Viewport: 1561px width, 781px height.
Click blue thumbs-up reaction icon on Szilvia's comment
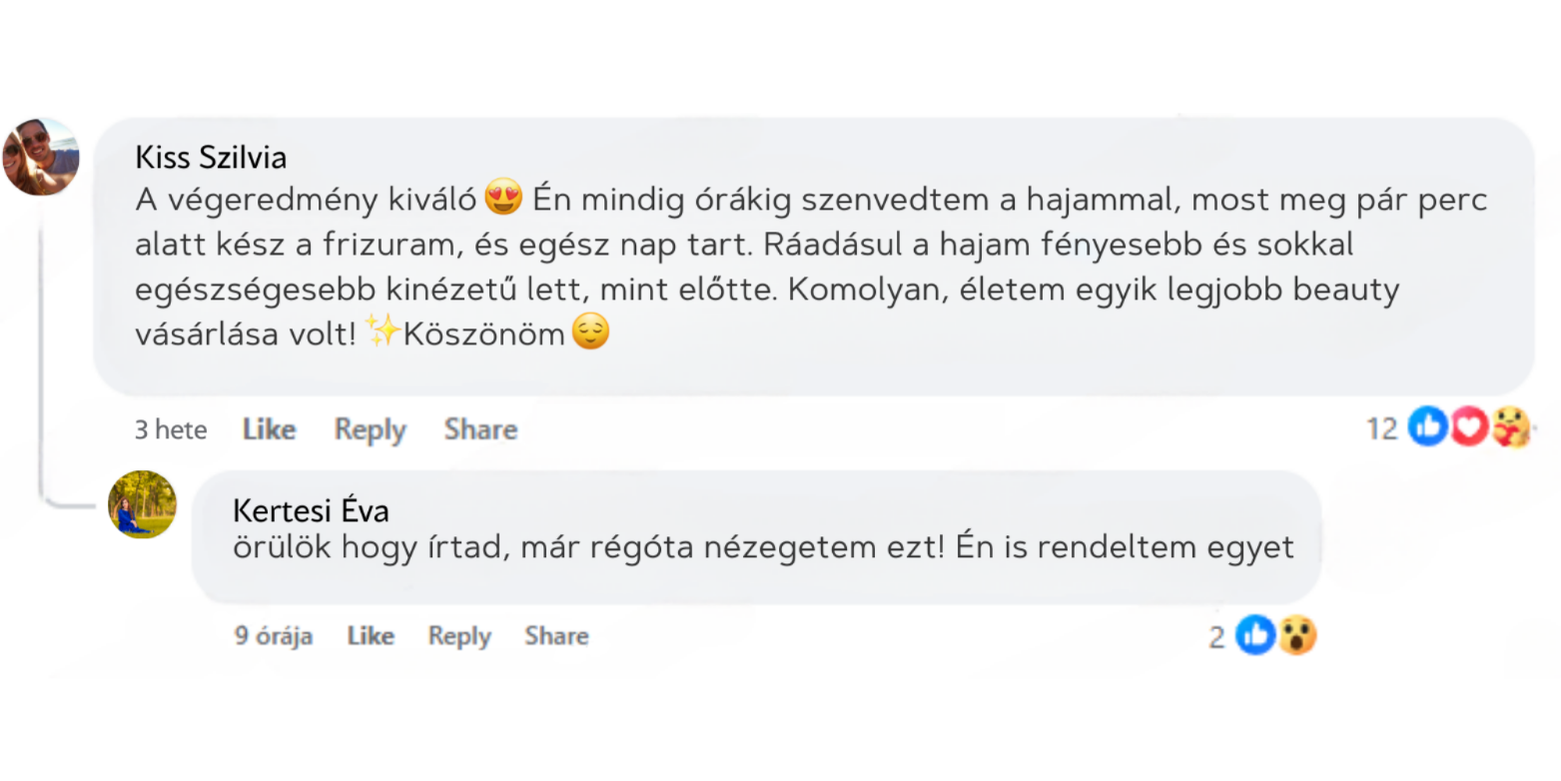click(1428, 428)
